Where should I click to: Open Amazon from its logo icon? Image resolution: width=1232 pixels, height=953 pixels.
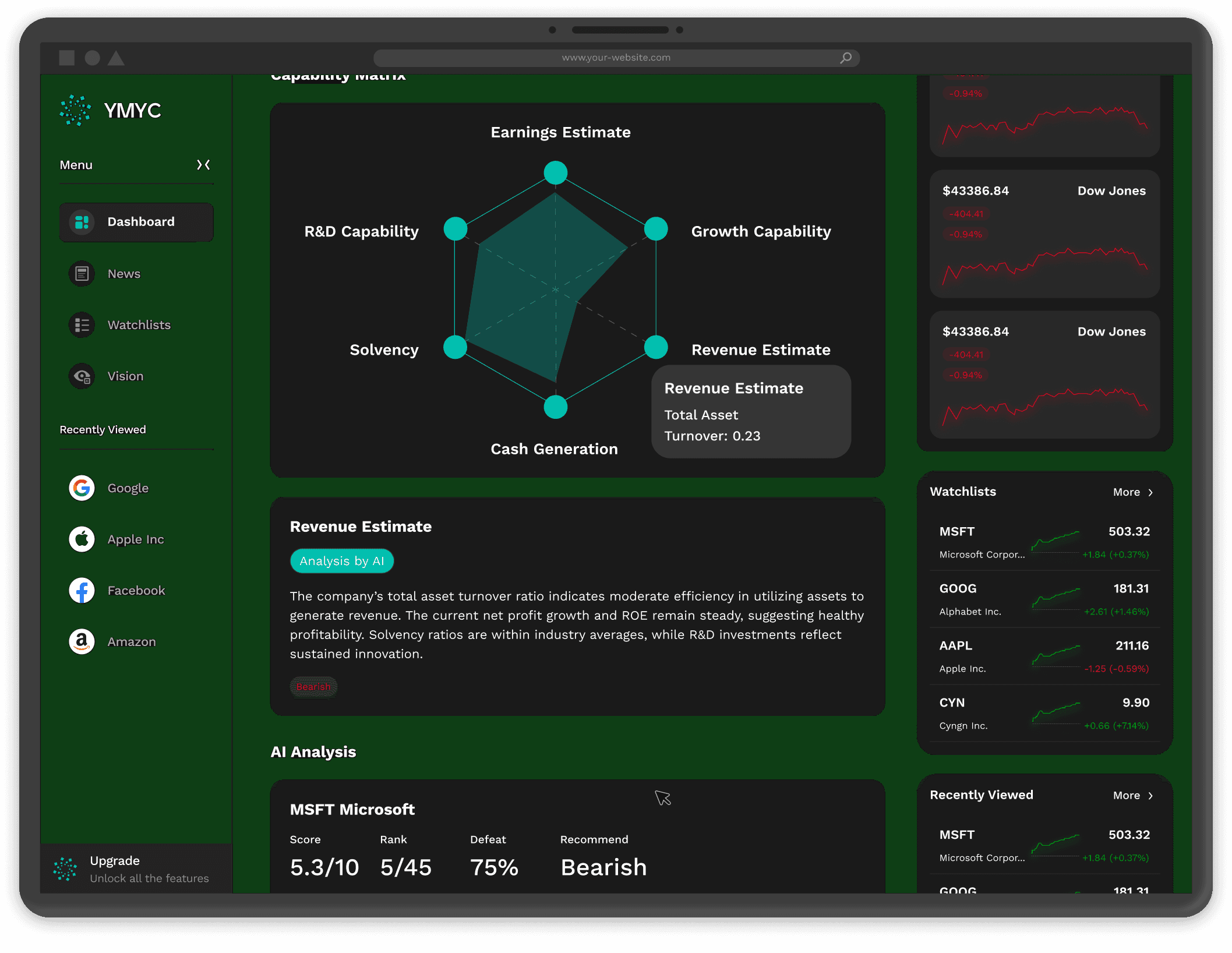(82, 642)
